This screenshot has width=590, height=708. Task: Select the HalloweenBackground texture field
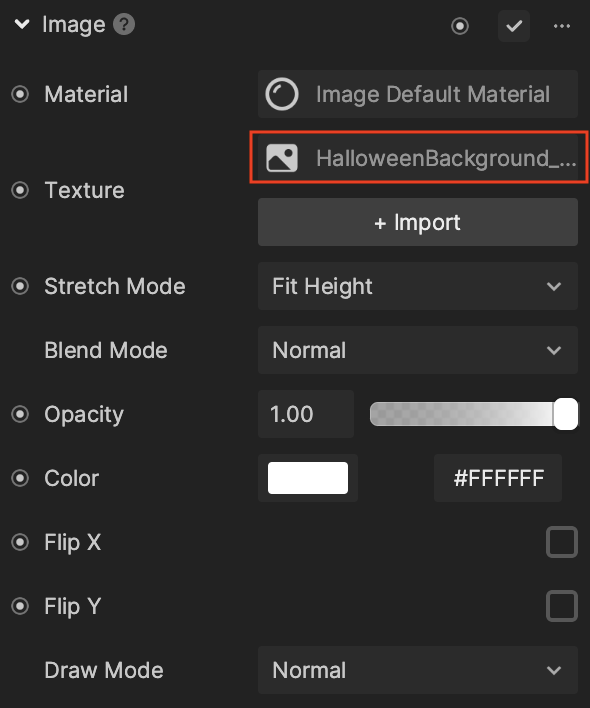[x=419, y=158]
